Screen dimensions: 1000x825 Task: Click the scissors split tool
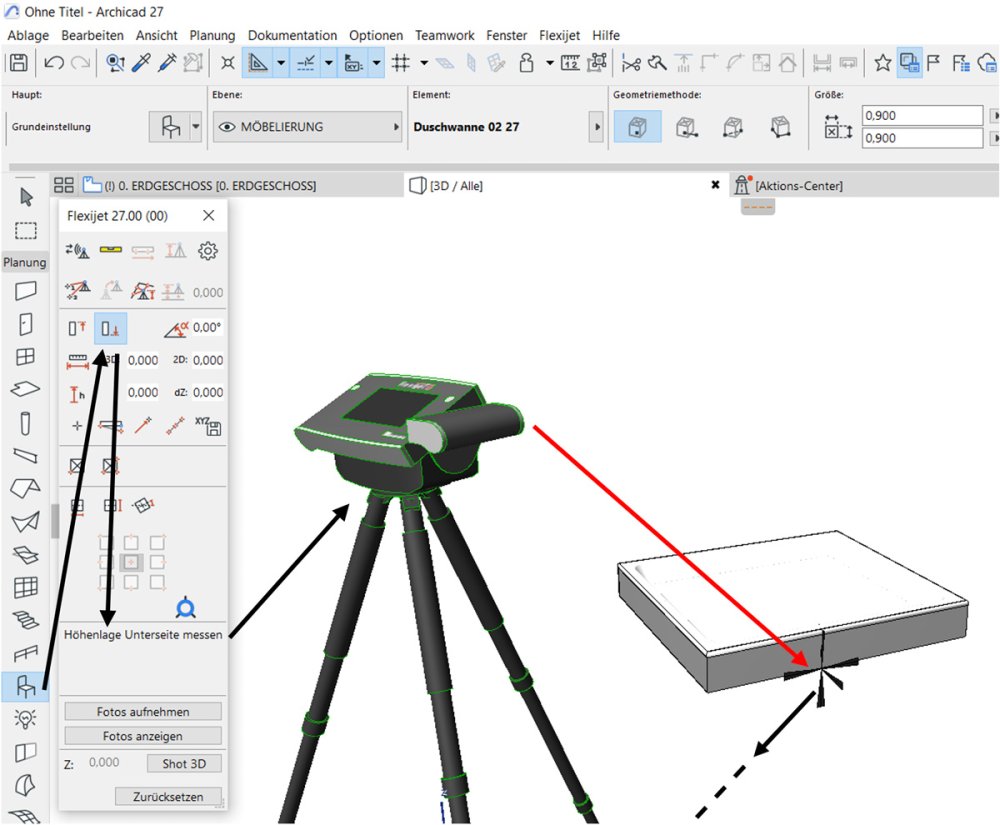click(631, 62)
